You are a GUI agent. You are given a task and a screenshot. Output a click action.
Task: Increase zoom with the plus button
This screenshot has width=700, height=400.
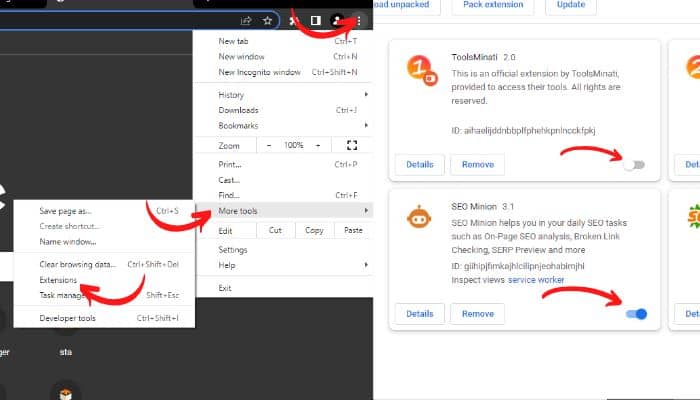point(318,145)
